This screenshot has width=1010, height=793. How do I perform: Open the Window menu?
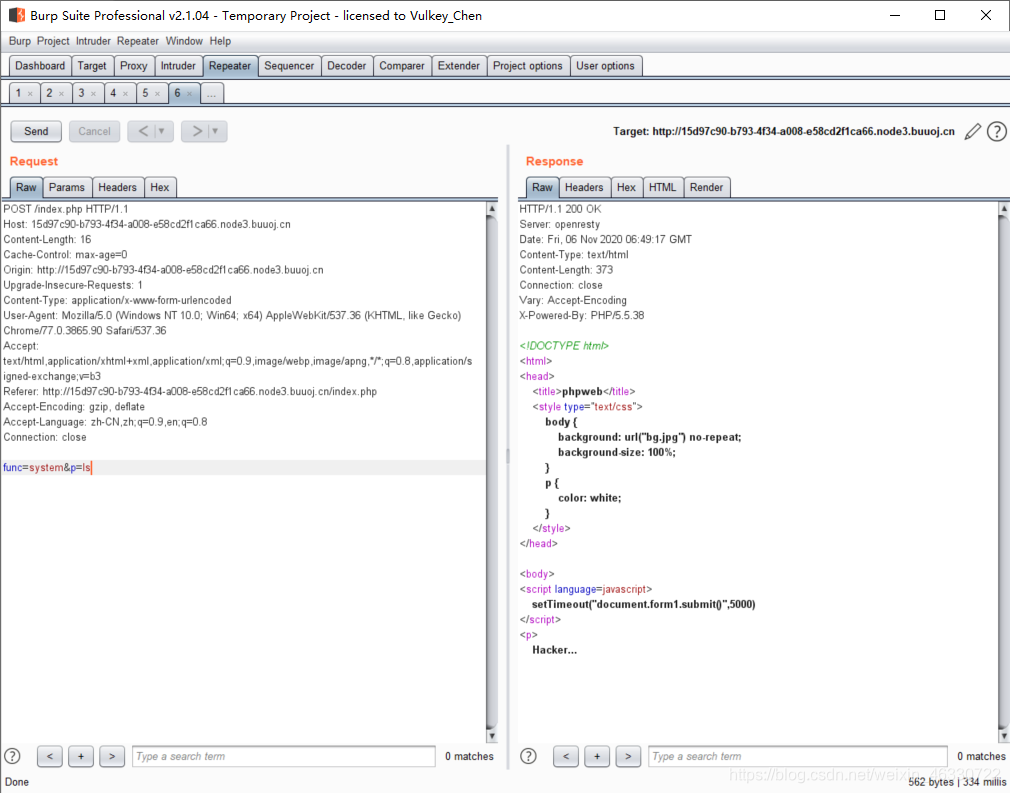tap(184, 41)
